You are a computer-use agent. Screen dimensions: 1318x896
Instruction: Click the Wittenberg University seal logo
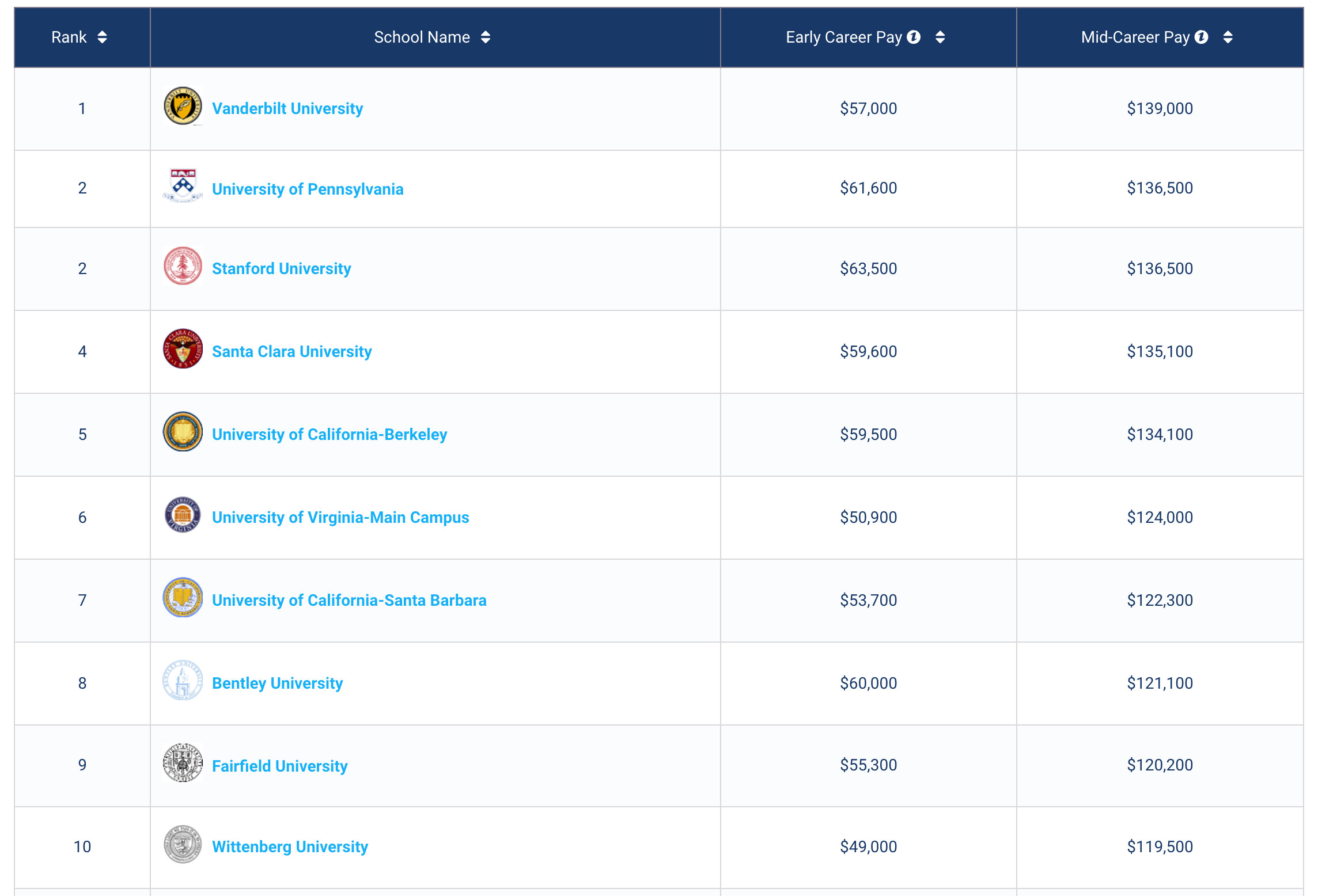(183, 845)
